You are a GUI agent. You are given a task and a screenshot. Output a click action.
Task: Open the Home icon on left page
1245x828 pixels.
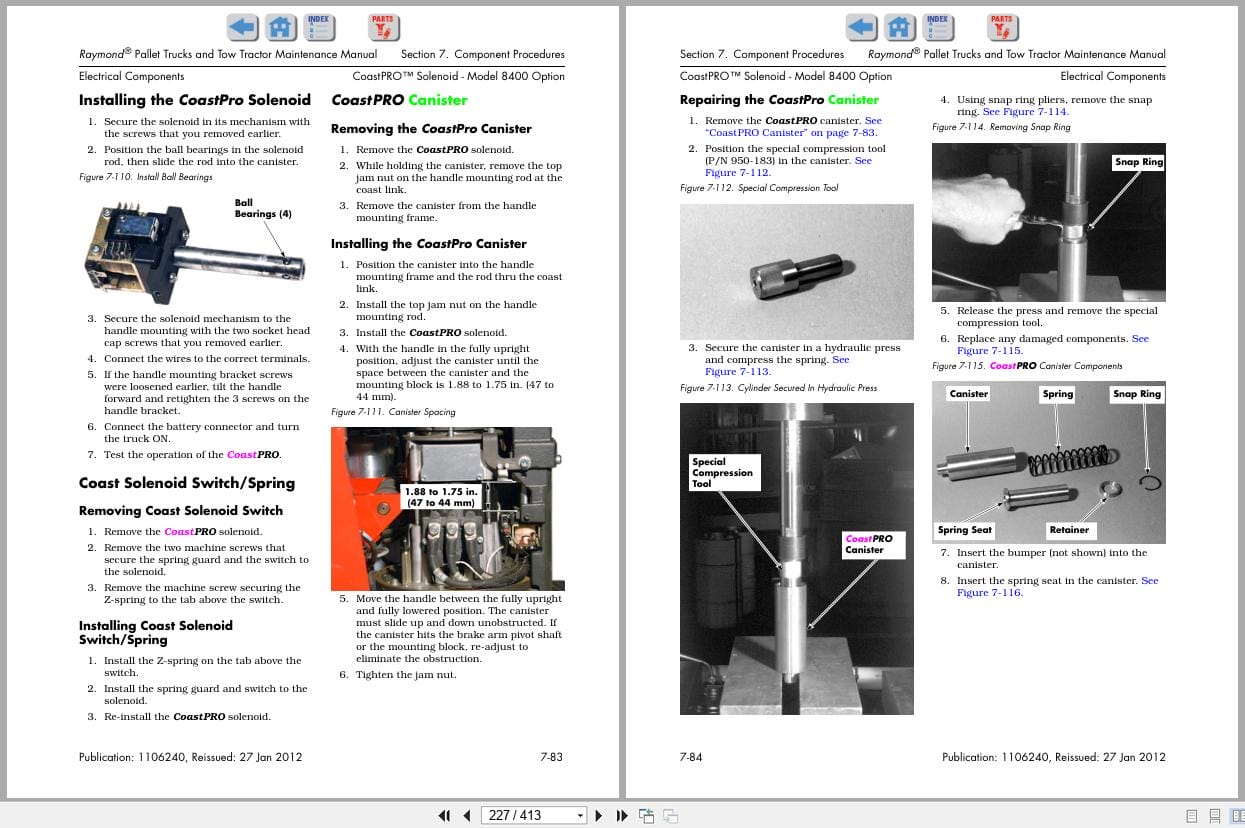(x=280, y=27)
